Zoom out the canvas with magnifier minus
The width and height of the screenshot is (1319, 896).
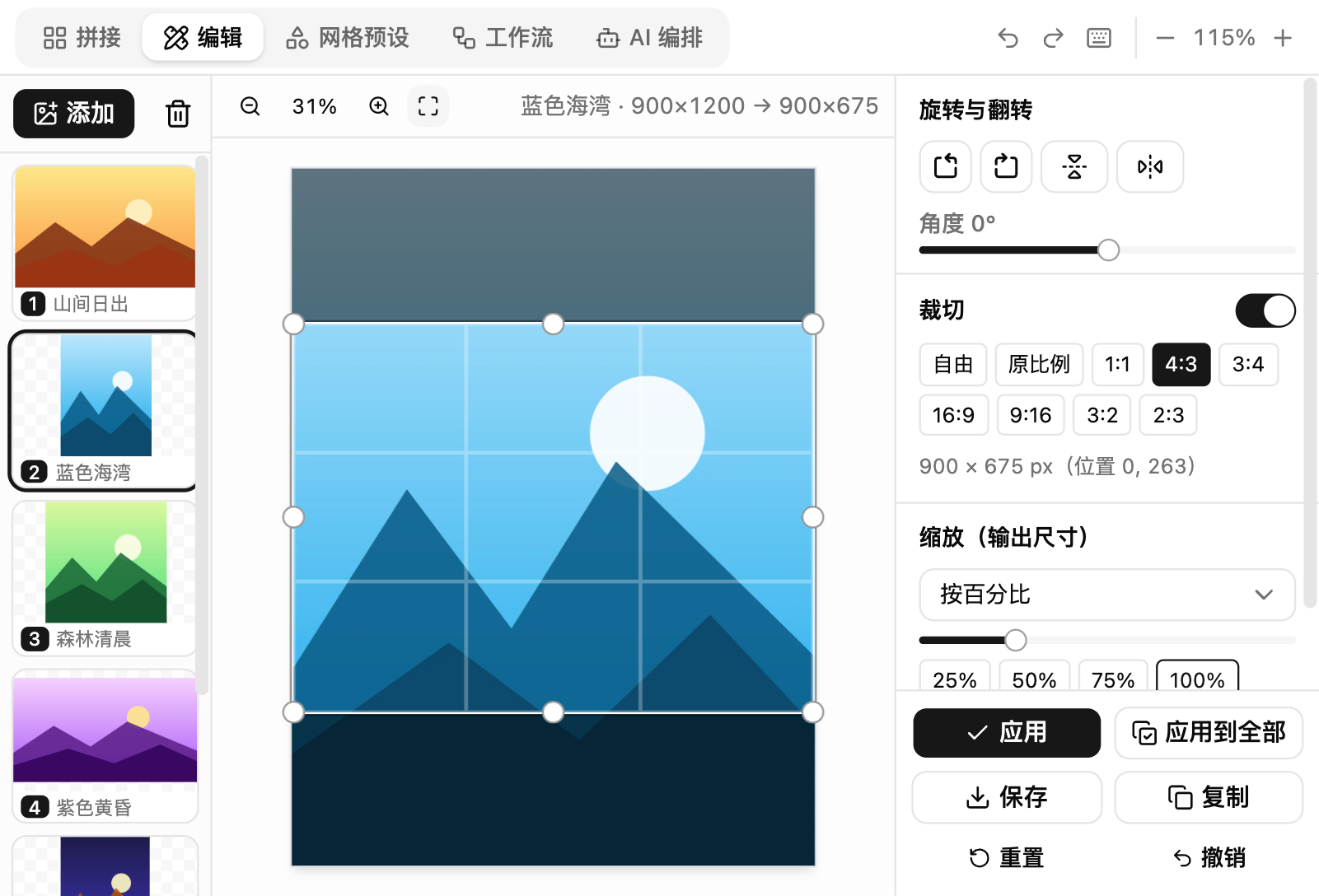(250, 106)
